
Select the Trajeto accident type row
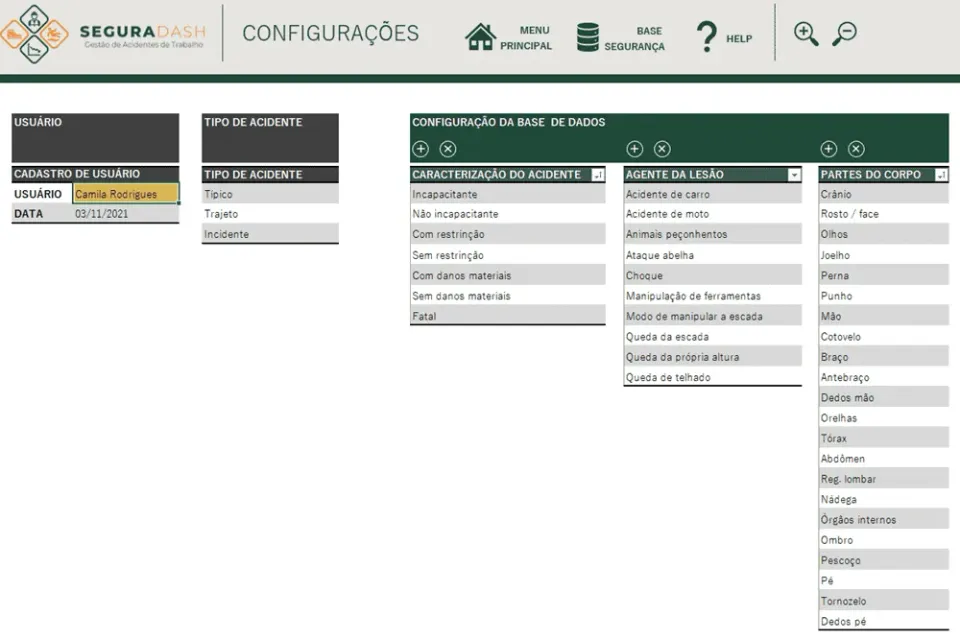pyautogui.click(x=270, y=214)
